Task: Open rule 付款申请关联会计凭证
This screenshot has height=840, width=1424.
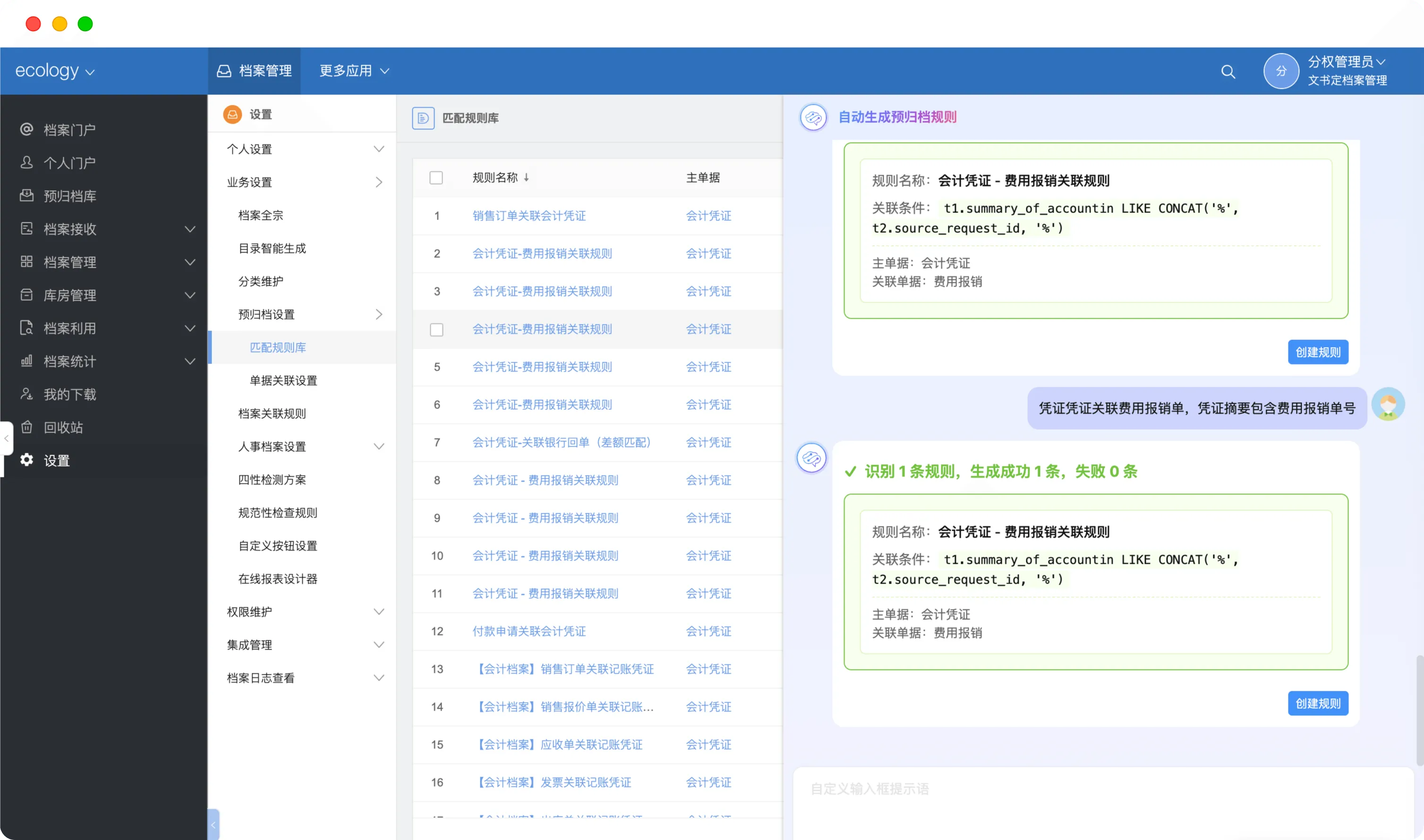Action: (x=529, y=631)
